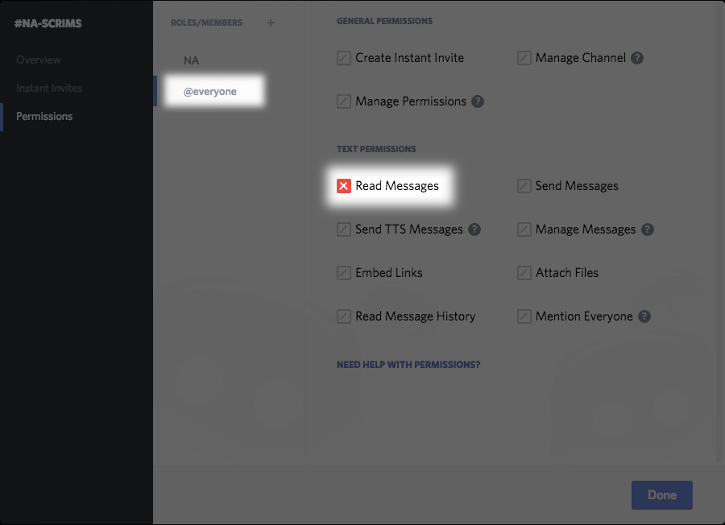Toggle Read Message History checkbox
The height and width of the screenshot is (525, 725).
point(344,316)
